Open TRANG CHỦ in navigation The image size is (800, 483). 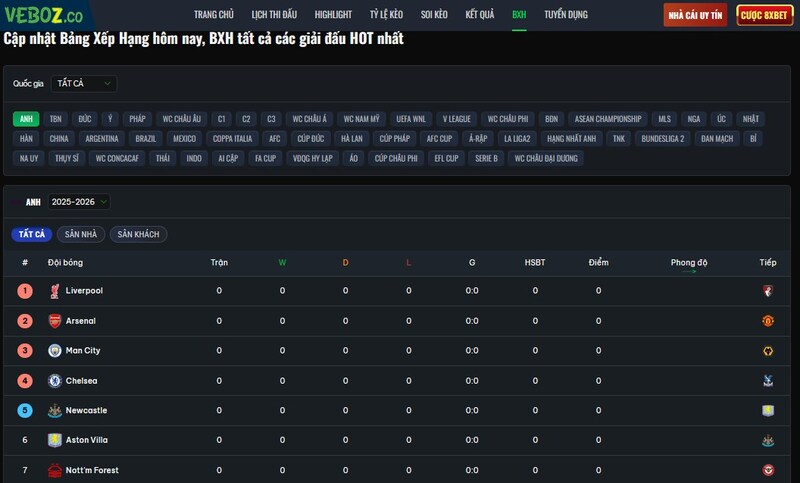click(214, 15)
